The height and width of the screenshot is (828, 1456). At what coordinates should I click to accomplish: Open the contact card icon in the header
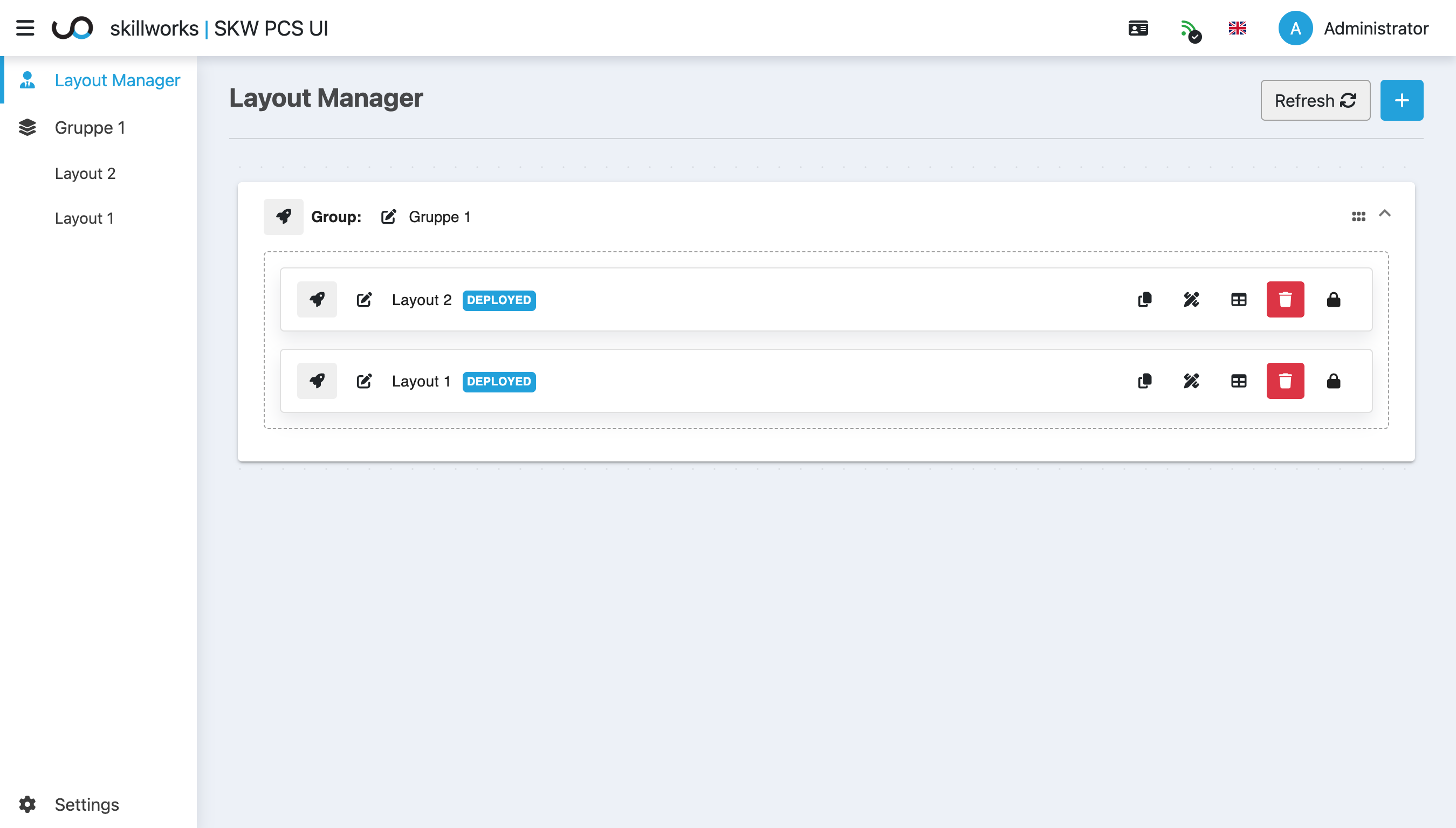[x=1137, y=28]
